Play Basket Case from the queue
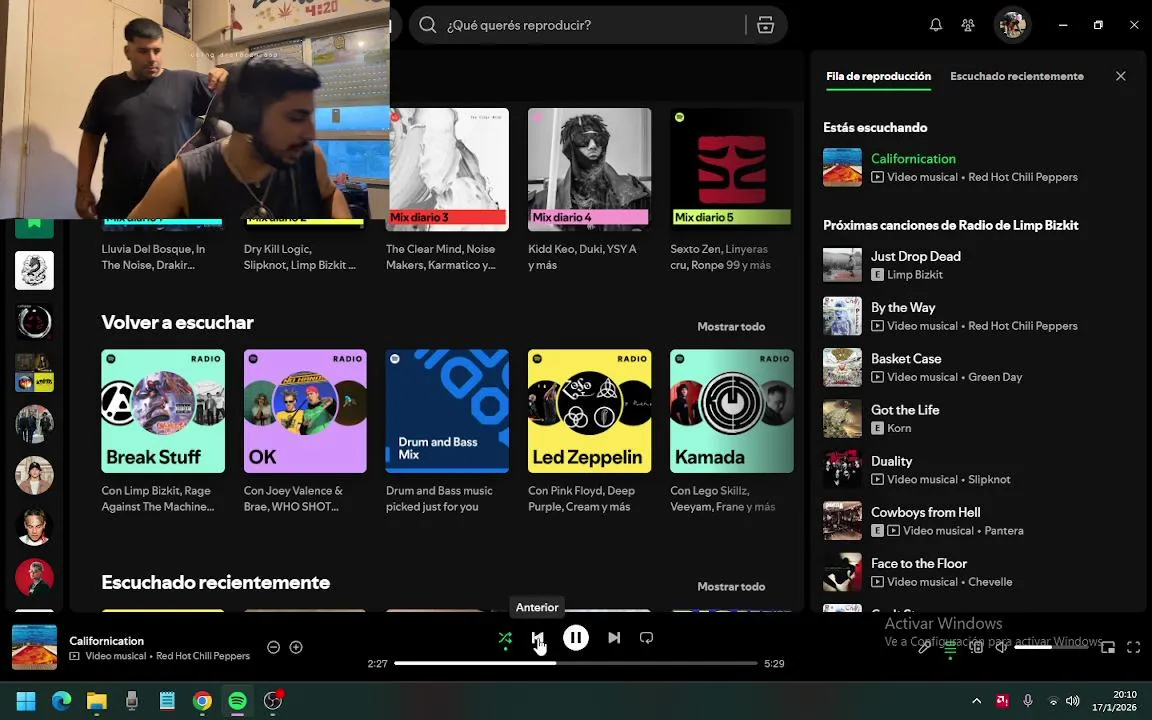Viewport: 1152px width, 720px height. click(x=977, y=367)
